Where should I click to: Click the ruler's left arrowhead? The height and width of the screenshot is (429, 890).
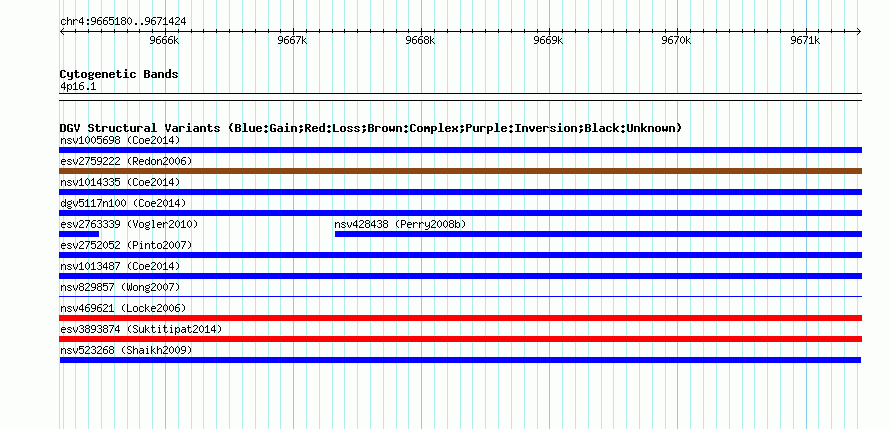[x=62, y=31]
